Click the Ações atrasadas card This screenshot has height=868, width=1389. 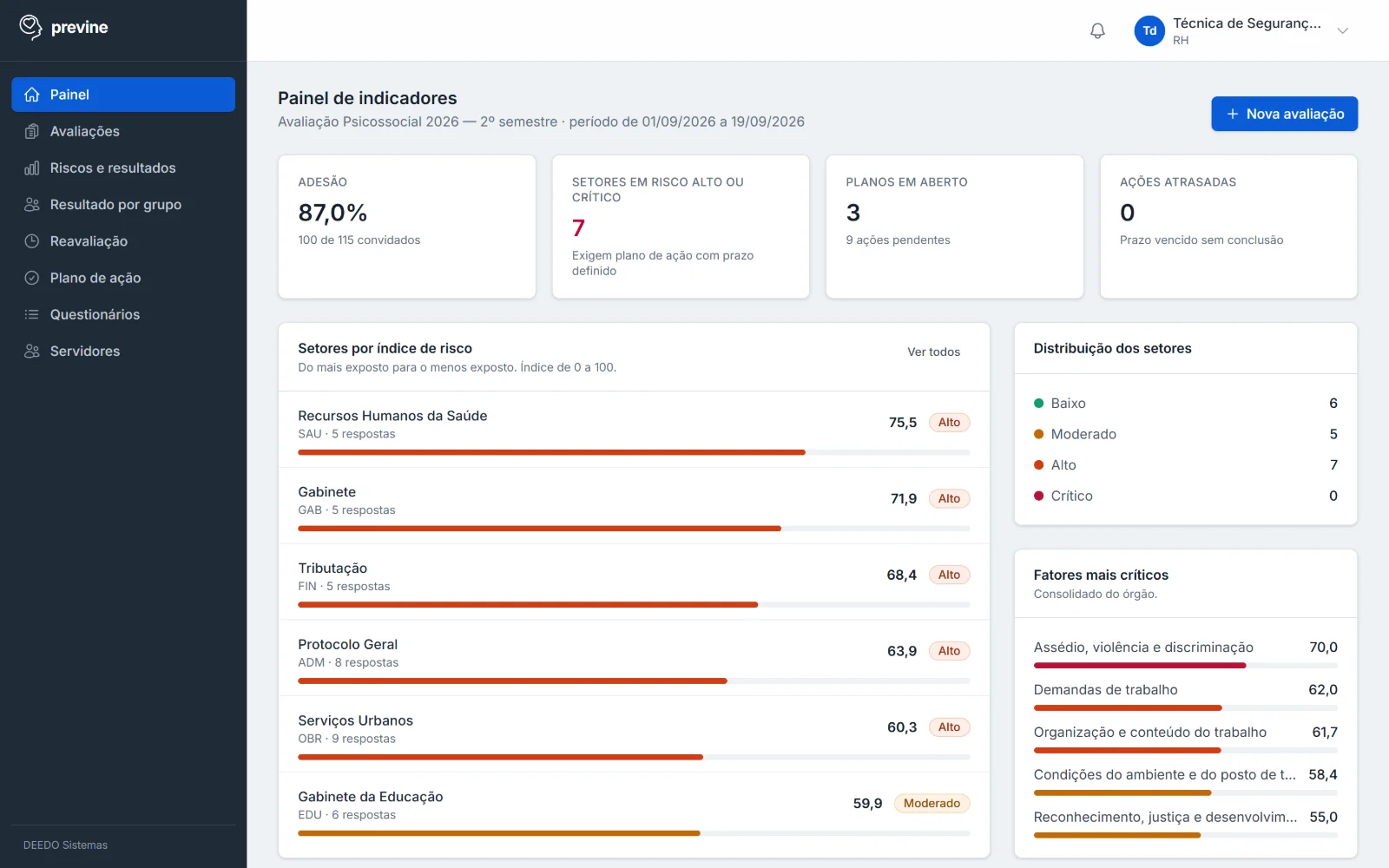point(1228,227)
